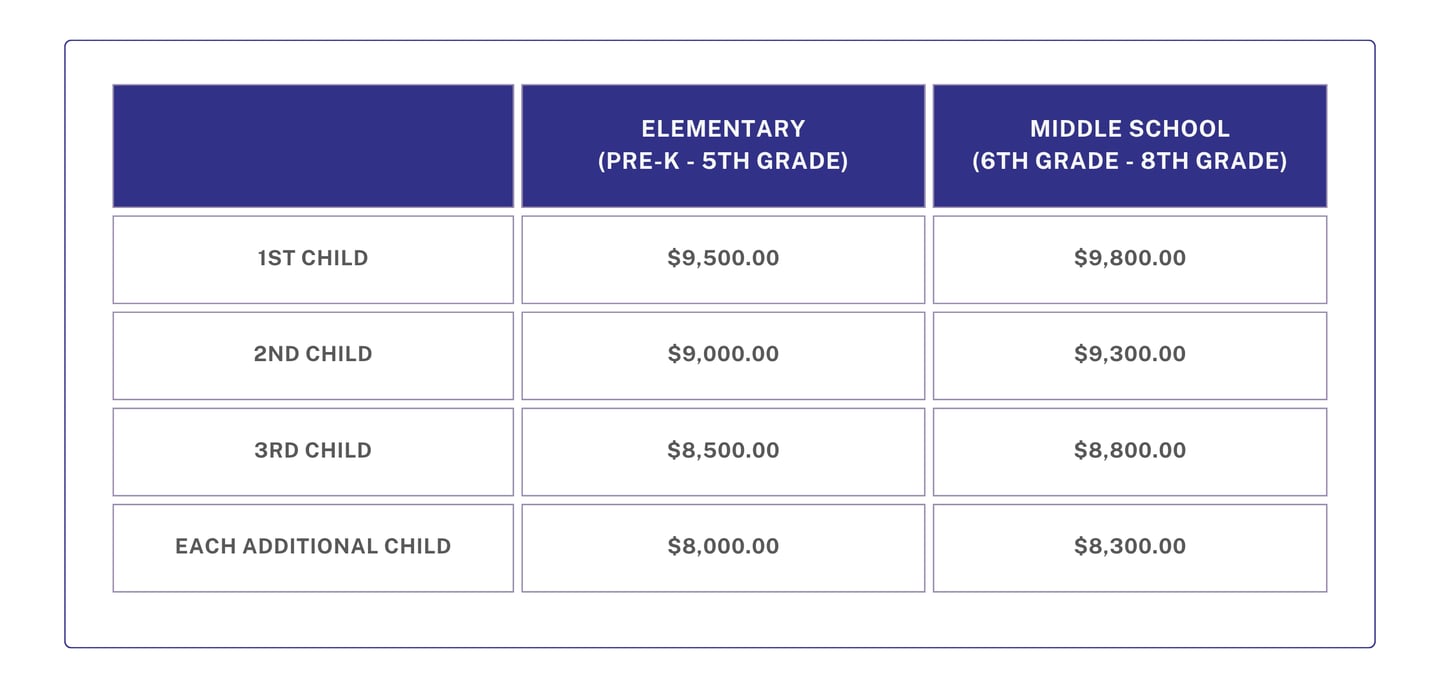Select the Middle School (6th - 8th Grade) header

[x=1130, y=146]
